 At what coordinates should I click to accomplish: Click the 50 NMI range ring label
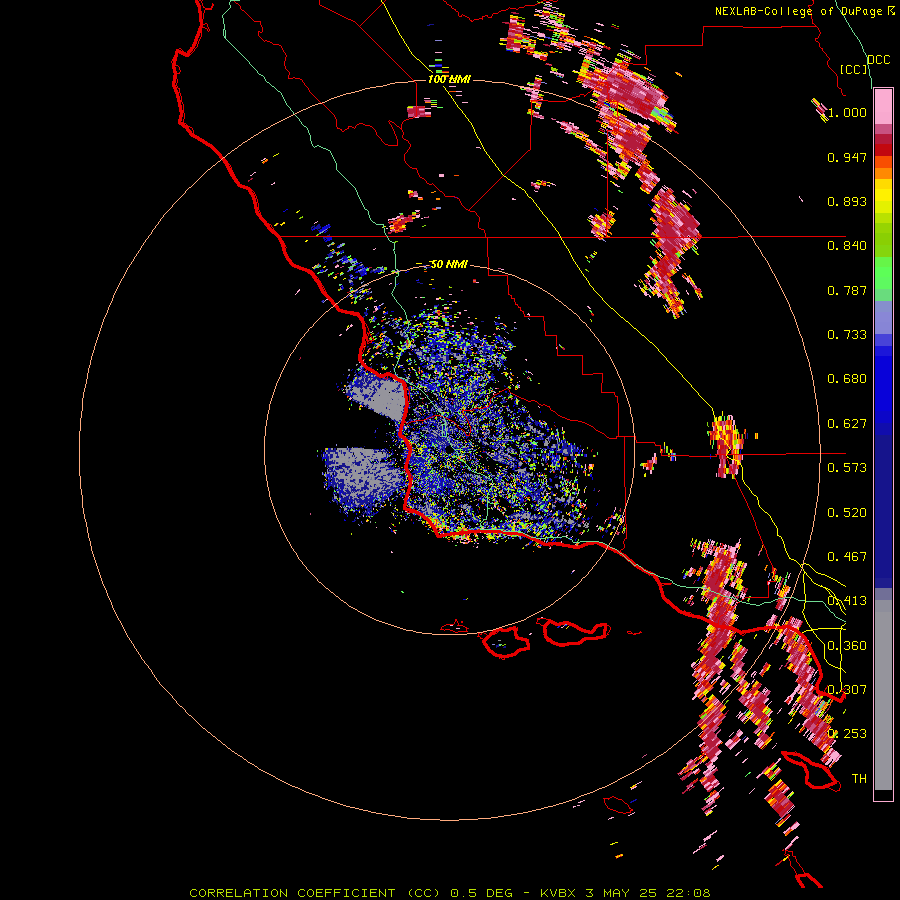coord(449,265)
